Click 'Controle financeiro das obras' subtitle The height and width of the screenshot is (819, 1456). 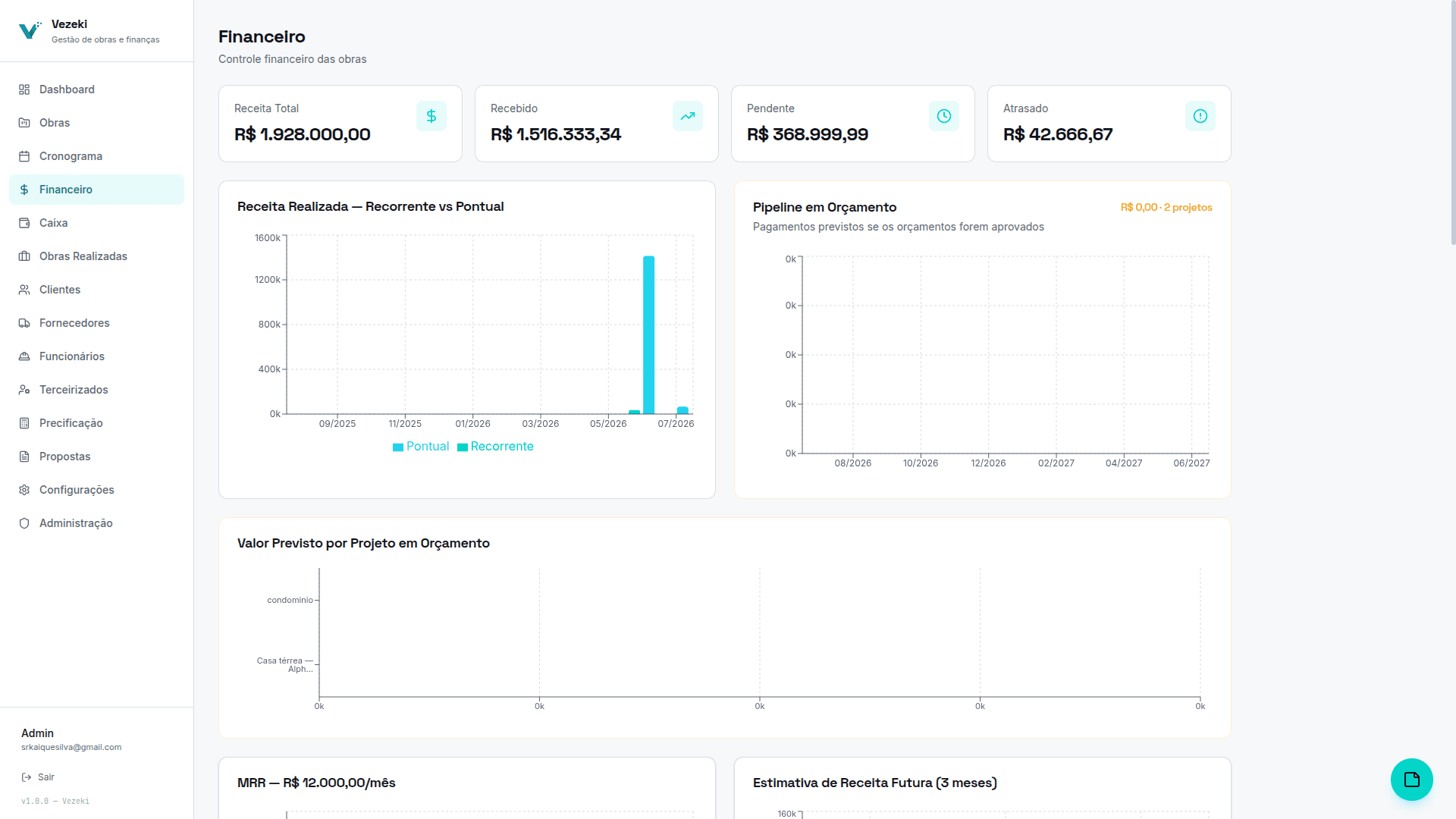pyautogui.click(x=292, y=59)
